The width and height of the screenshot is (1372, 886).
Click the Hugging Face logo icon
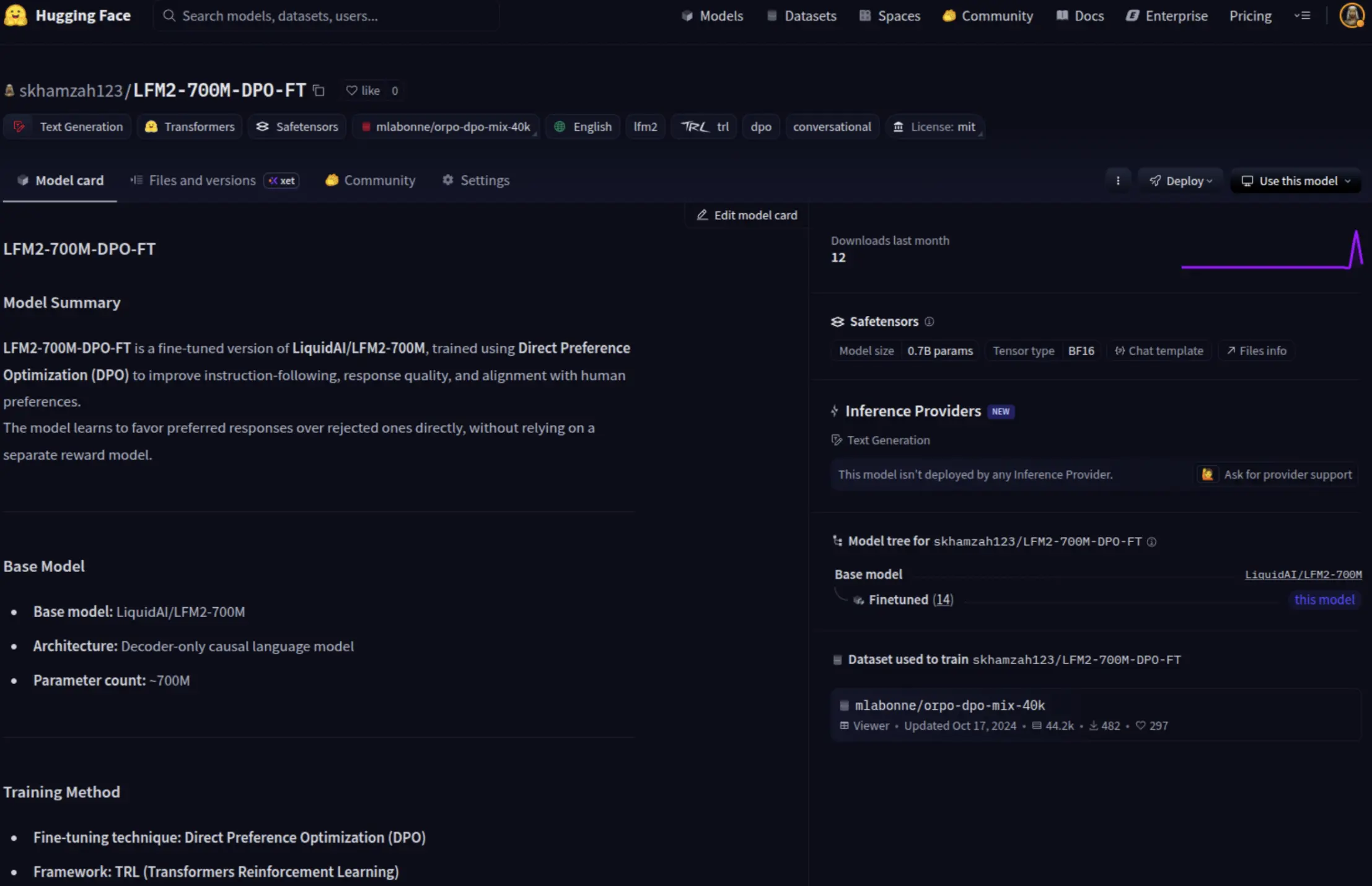pyautogui.click(x=15, y=15)
